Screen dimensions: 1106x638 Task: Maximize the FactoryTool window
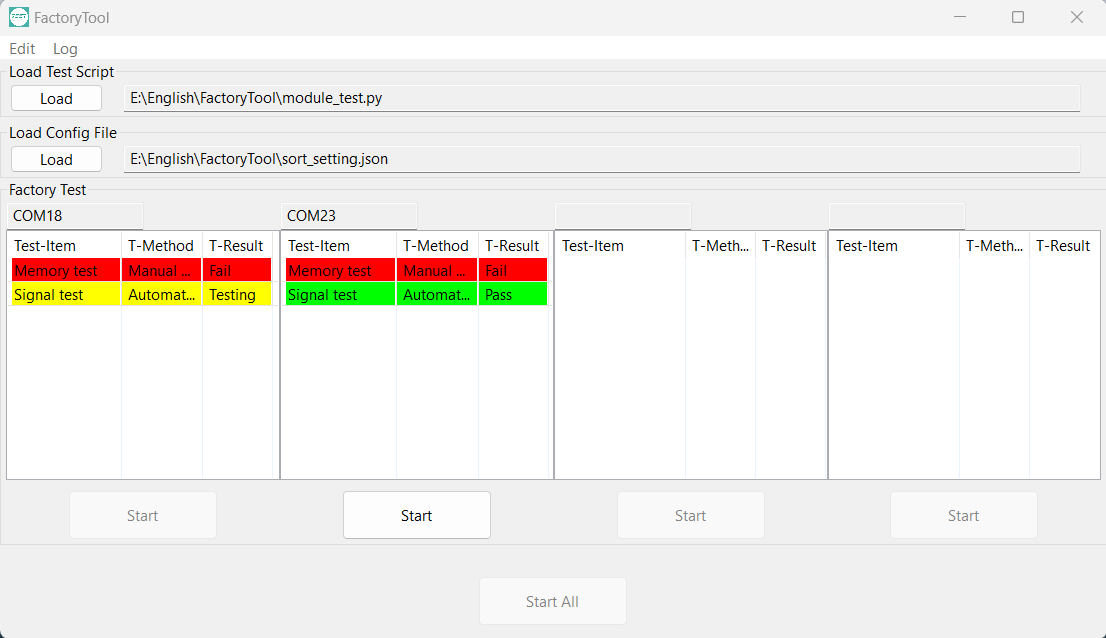pos(1018,17)
